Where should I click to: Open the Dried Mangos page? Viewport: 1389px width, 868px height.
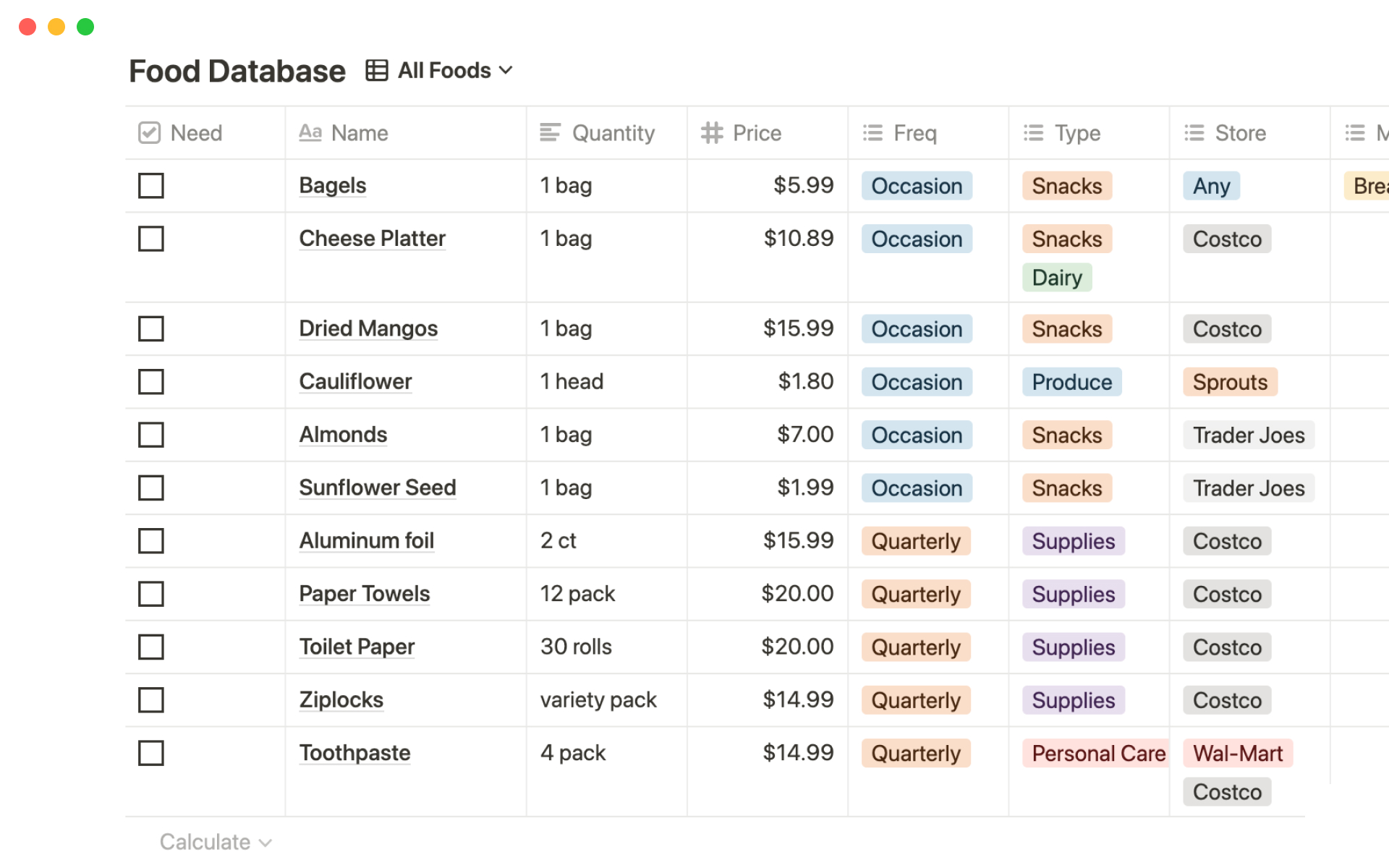tap(368, 328)
